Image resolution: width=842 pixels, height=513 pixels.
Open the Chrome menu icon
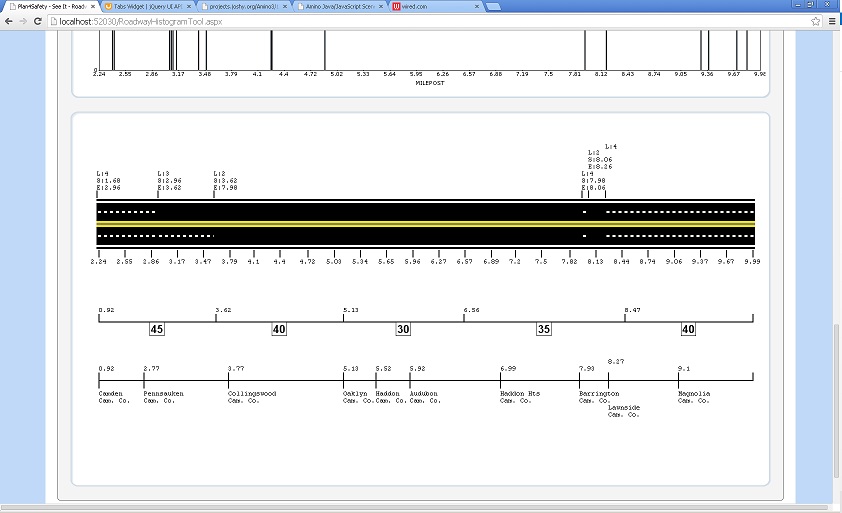coord(832,21)
